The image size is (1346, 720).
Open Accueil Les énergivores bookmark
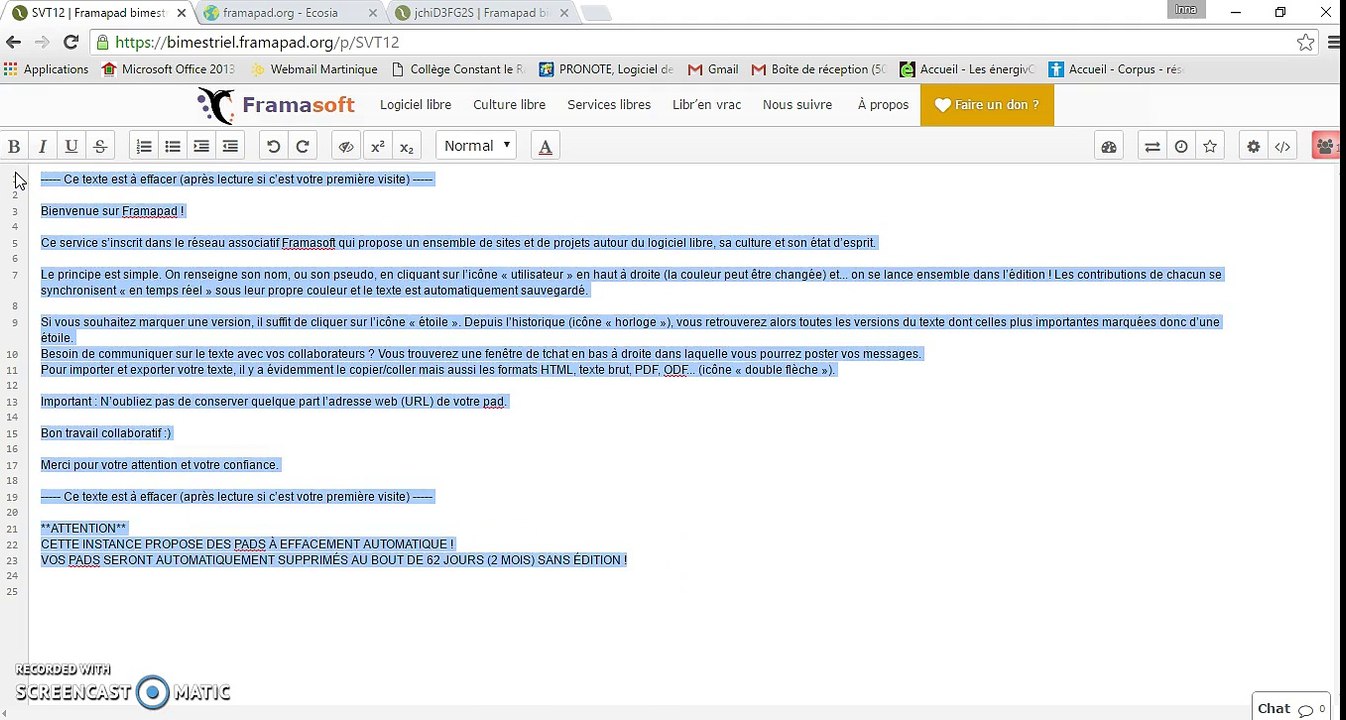tap(968, 69)
